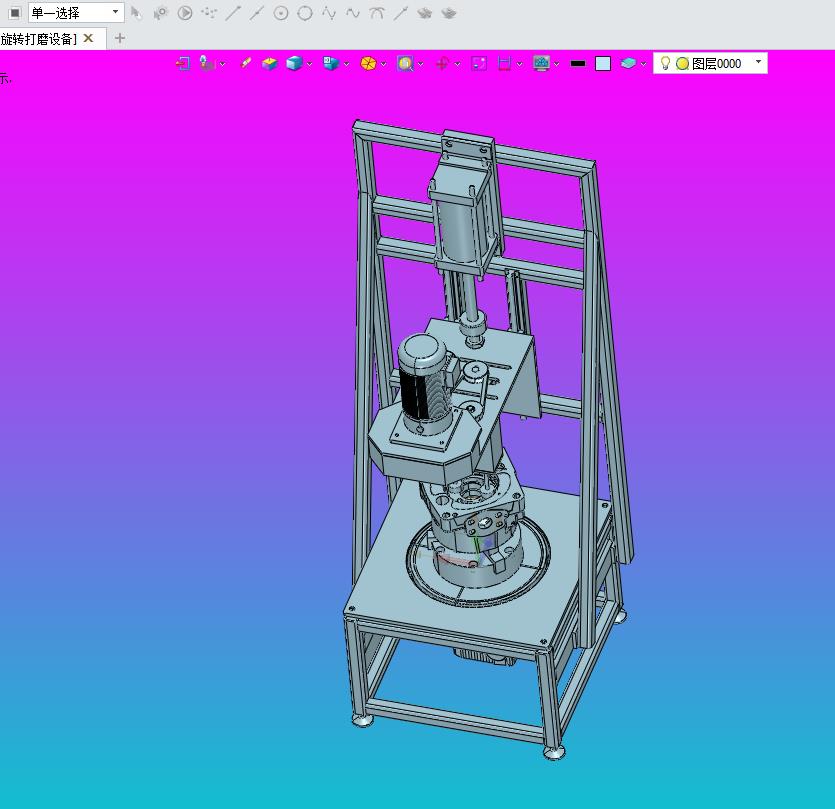This screenshot has height=809, width=835.
Task: Click the blue view orientation cube icon
Action: pos(331,63)
